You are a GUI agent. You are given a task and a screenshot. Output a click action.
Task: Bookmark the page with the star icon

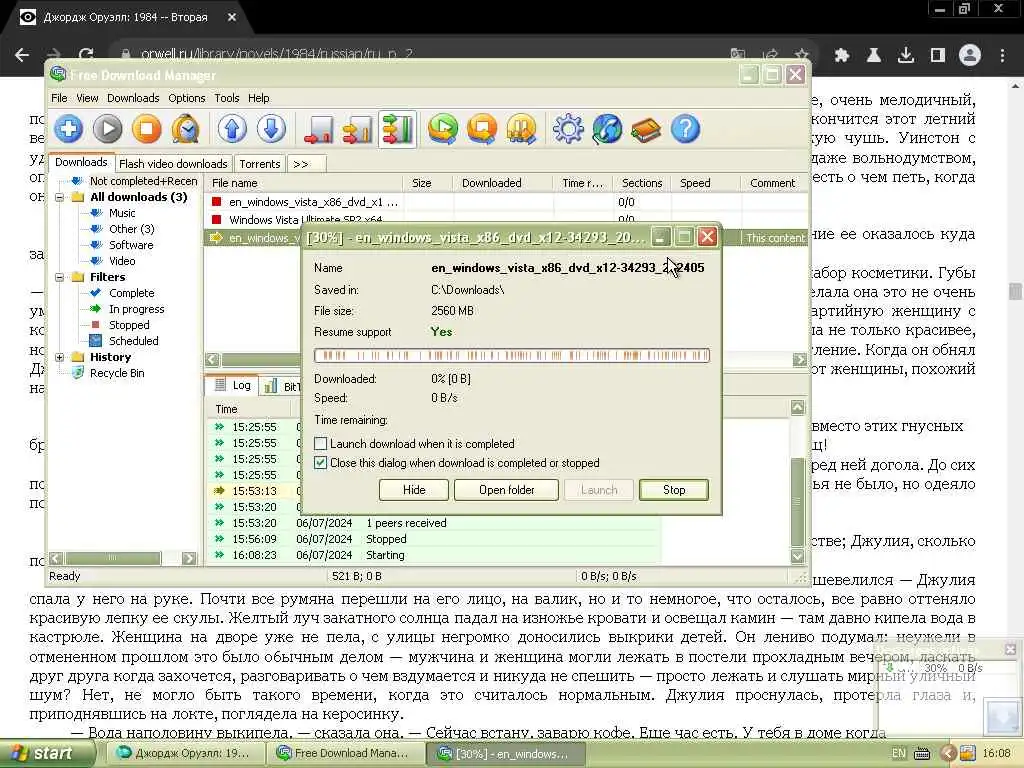(801, 54)
